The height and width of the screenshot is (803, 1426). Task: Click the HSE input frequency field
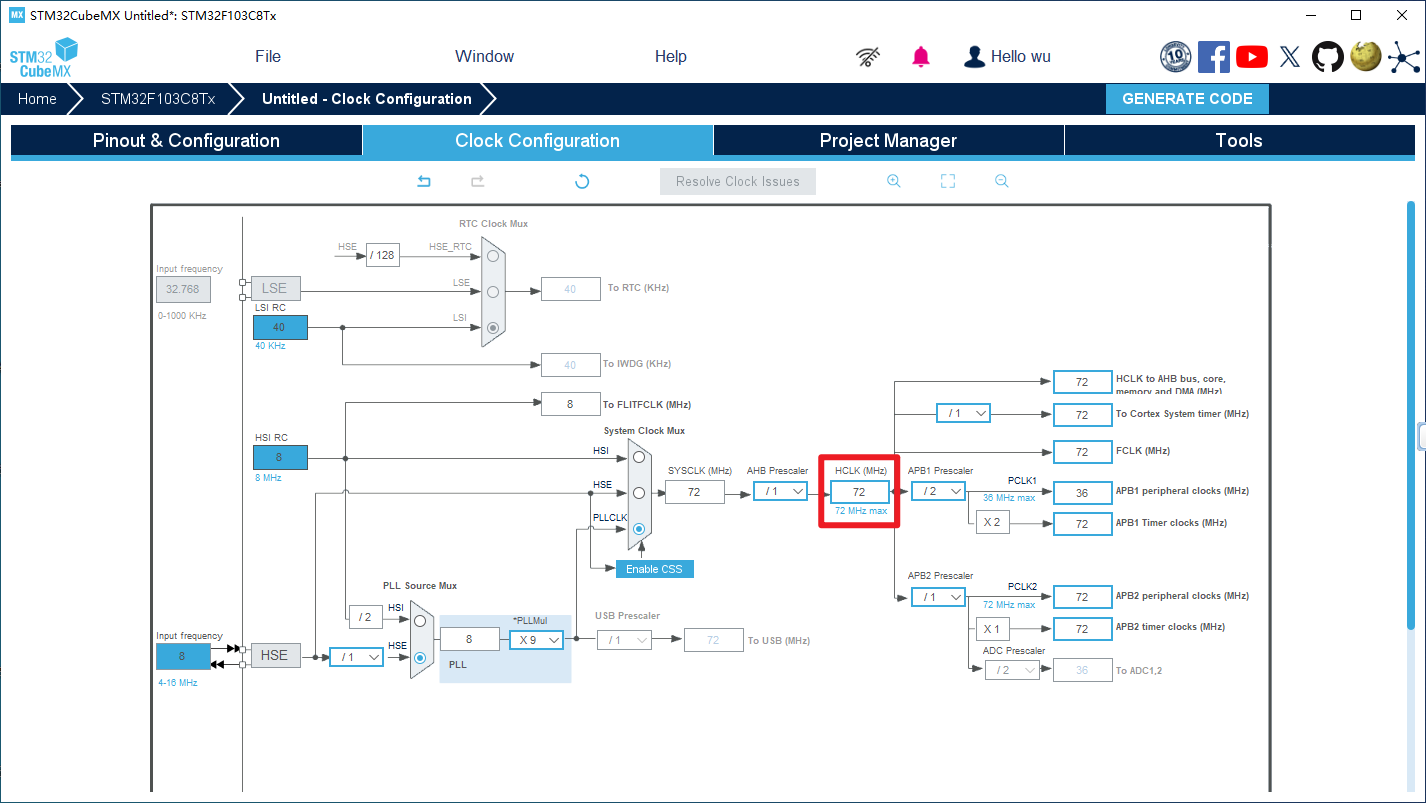click(x=183, y=657)
